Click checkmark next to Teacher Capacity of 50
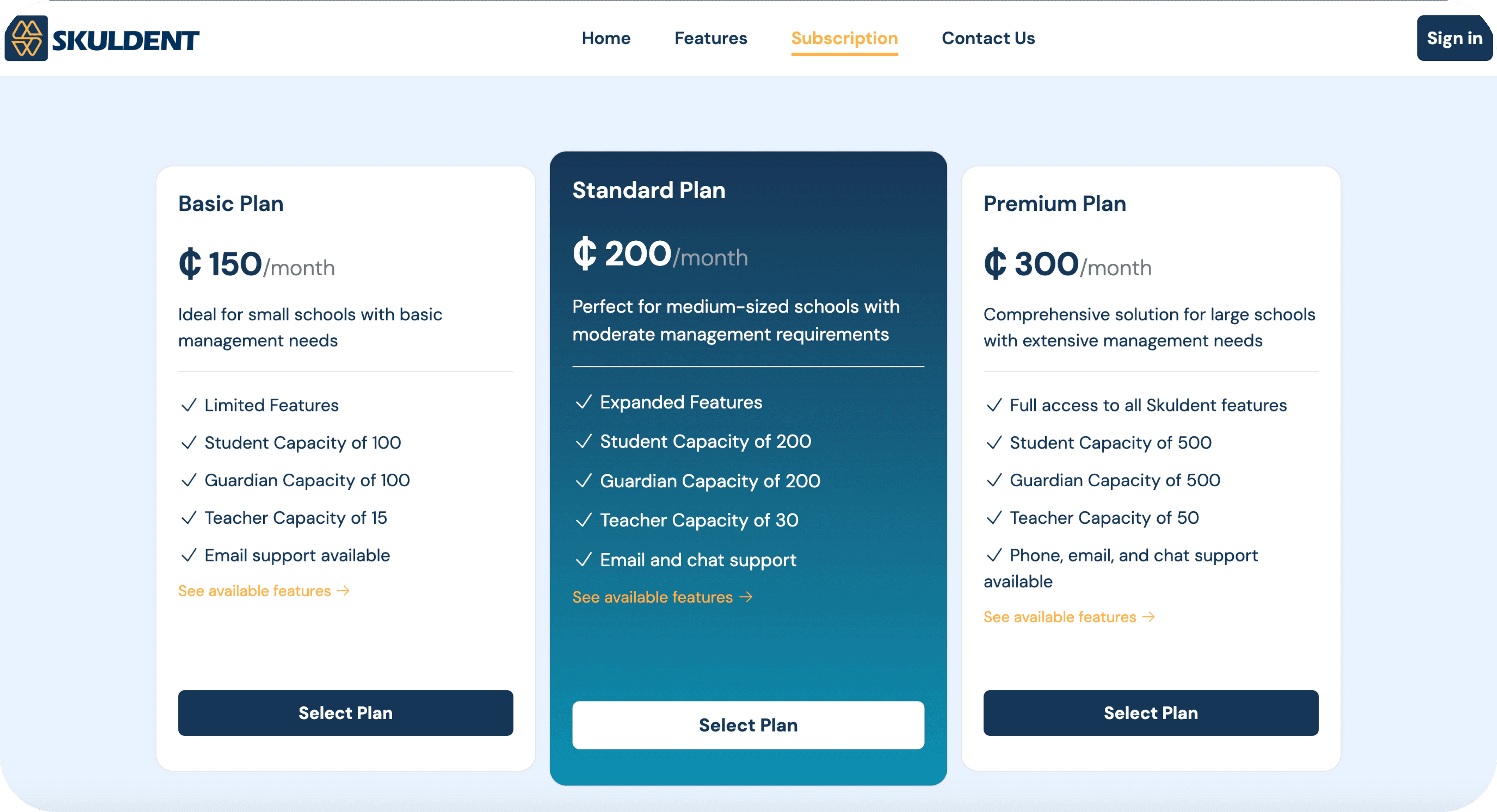The width and height of the screenshot is (1497, 812). (x=994, y=517)
